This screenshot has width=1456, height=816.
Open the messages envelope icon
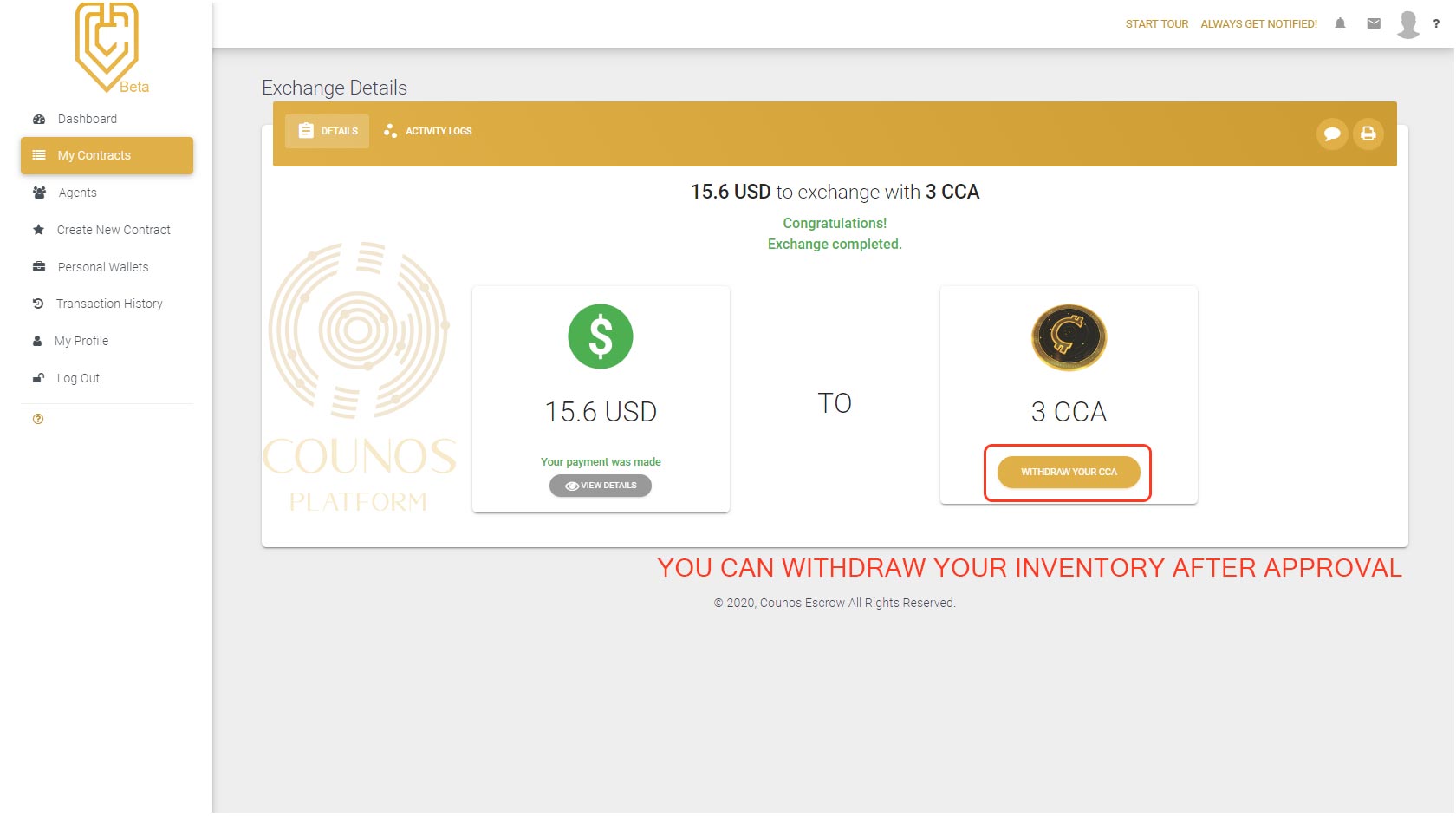coord(1374,23)
